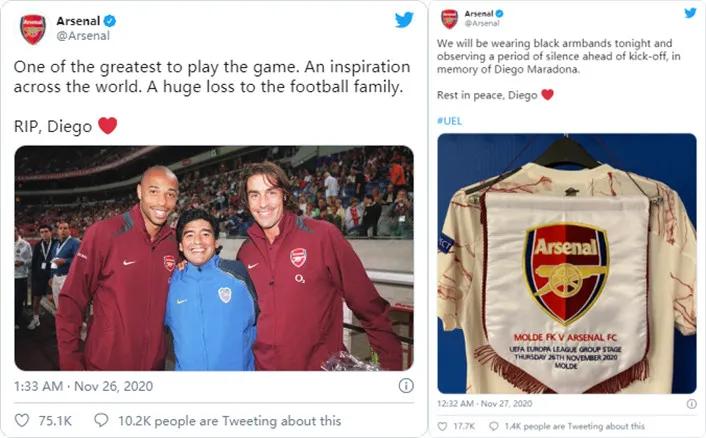Click reply bubble icon on left tweet

point(100,421)
